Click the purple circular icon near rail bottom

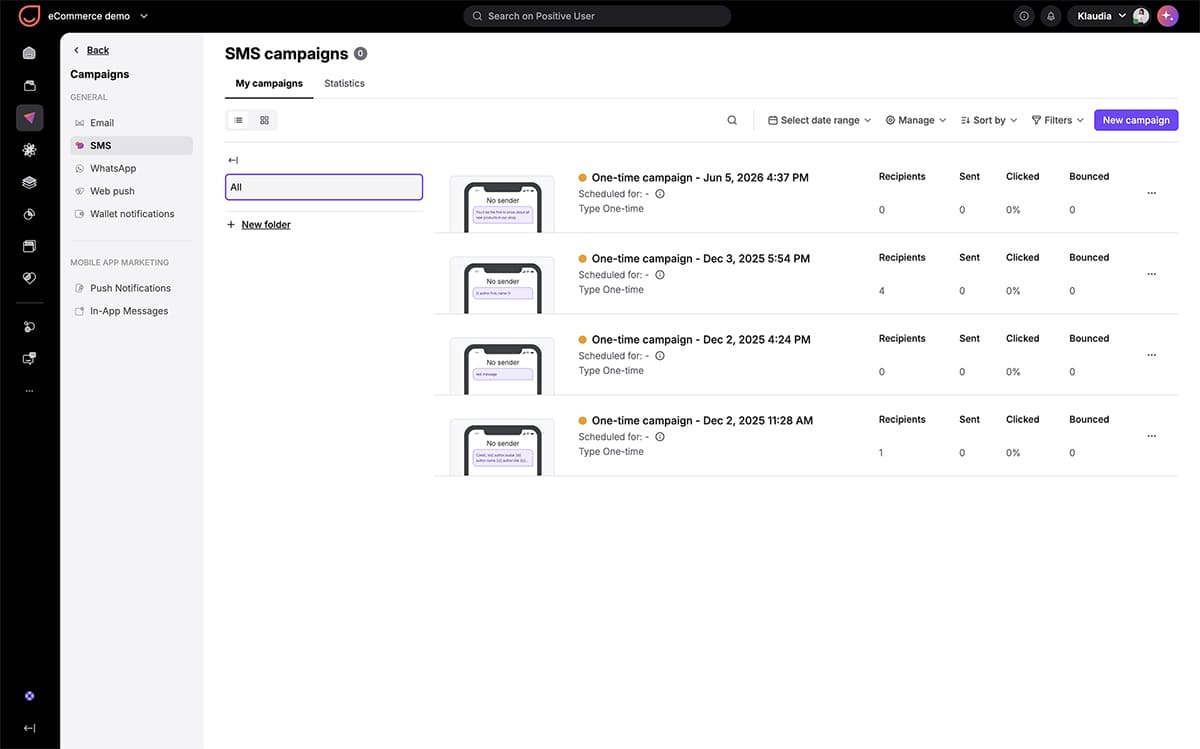click(29, 696)
